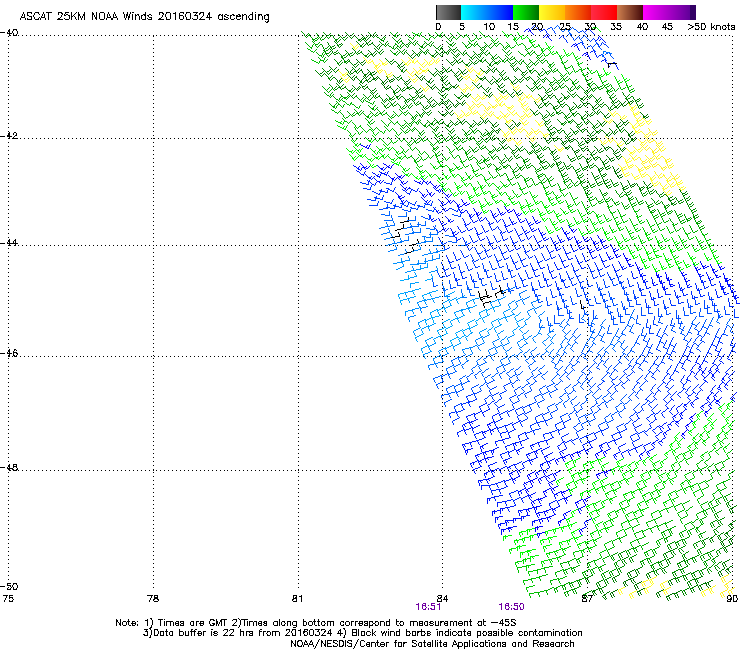
Task: Click the NOAA/NESDIS Center credit line
Action: (432, 644)
